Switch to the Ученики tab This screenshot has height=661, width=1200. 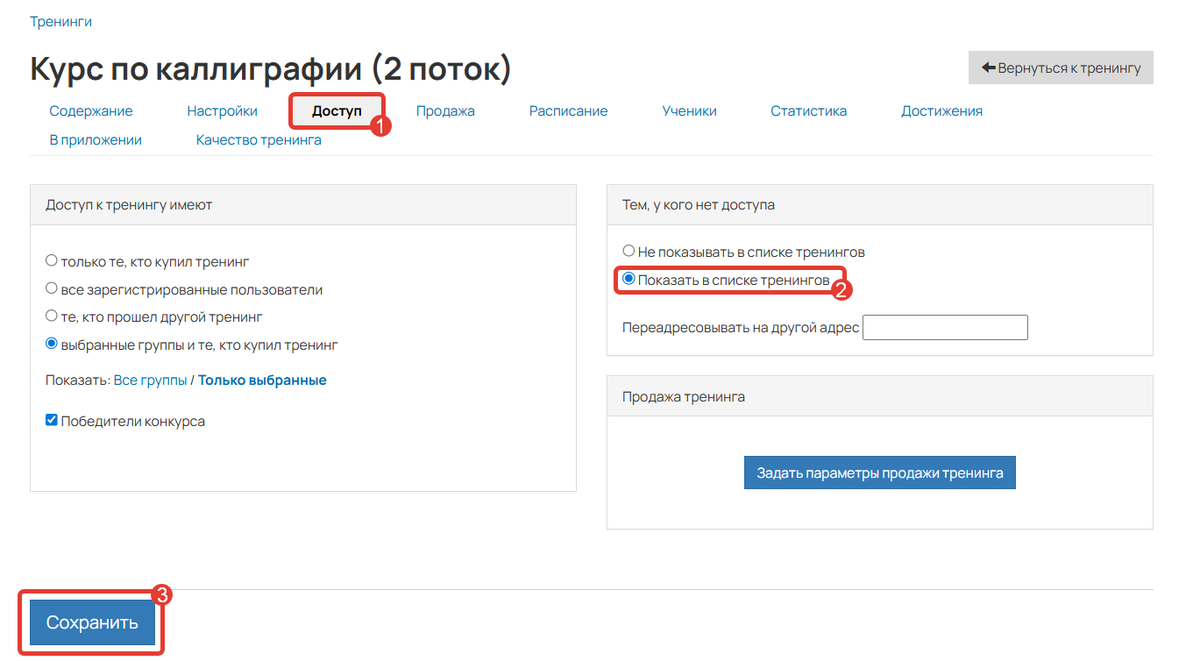[689, 110]
